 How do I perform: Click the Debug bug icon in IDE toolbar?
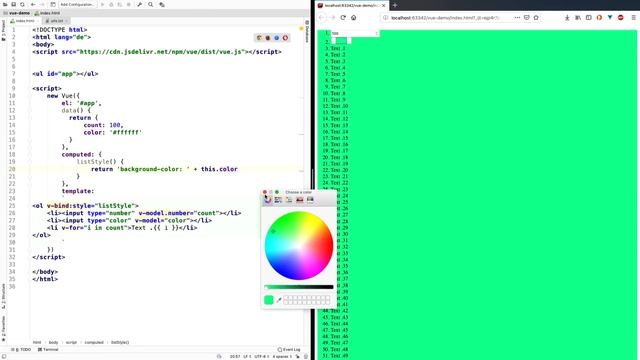pos(111,4)
